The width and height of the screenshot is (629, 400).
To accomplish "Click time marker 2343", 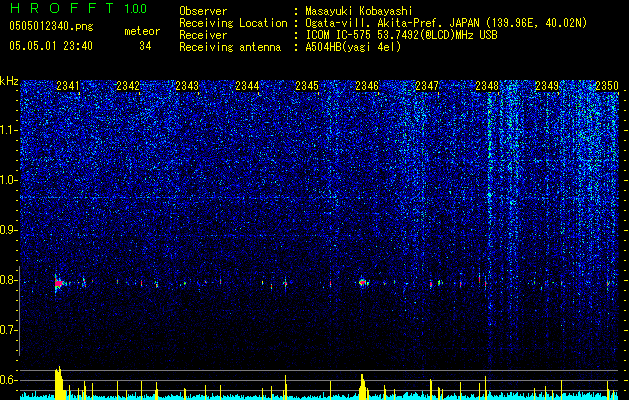I will pos(187,85).
